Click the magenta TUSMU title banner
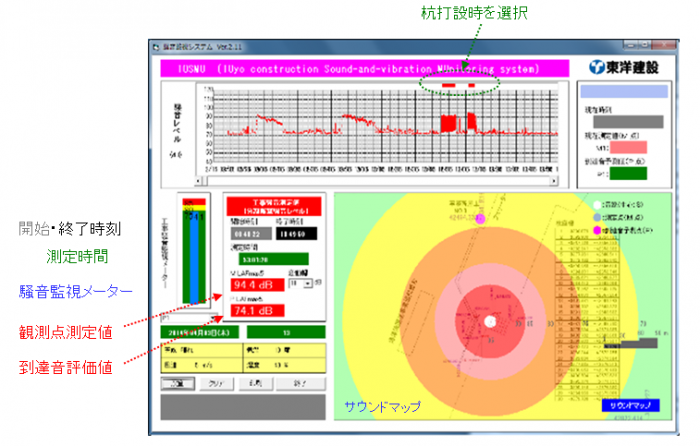The image size is (700, 446). (x=365, y=69)
